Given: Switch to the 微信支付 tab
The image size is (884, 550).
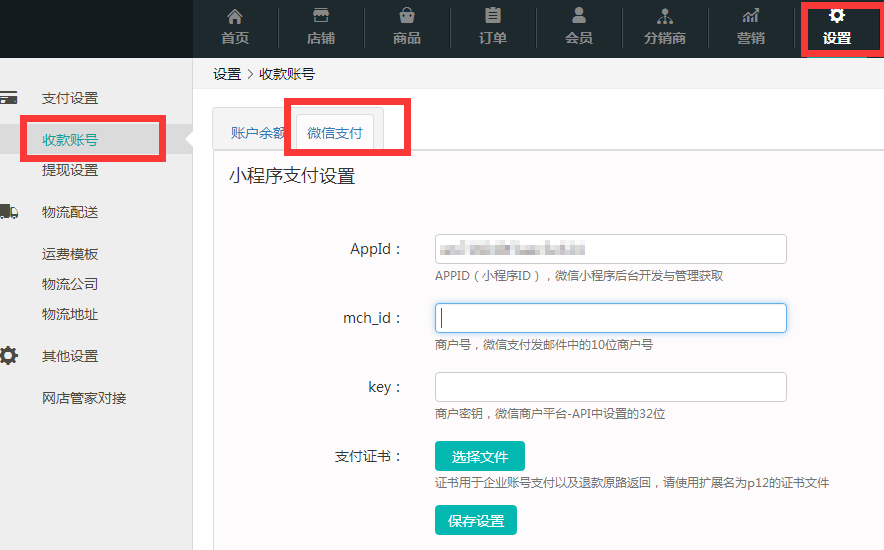Looking at the screenshot, I should 335,133.
